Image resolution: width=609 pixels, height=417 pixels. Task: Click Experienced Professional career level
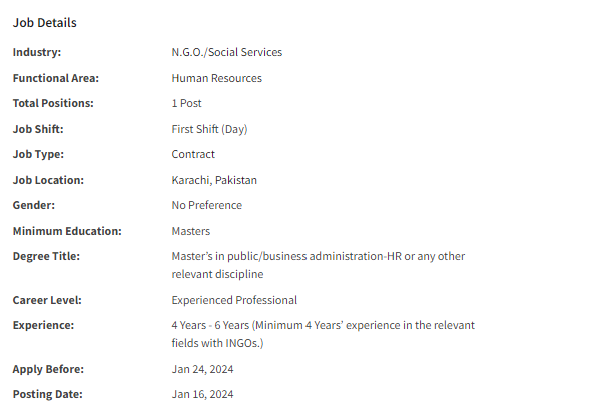(x=234, y=300)
